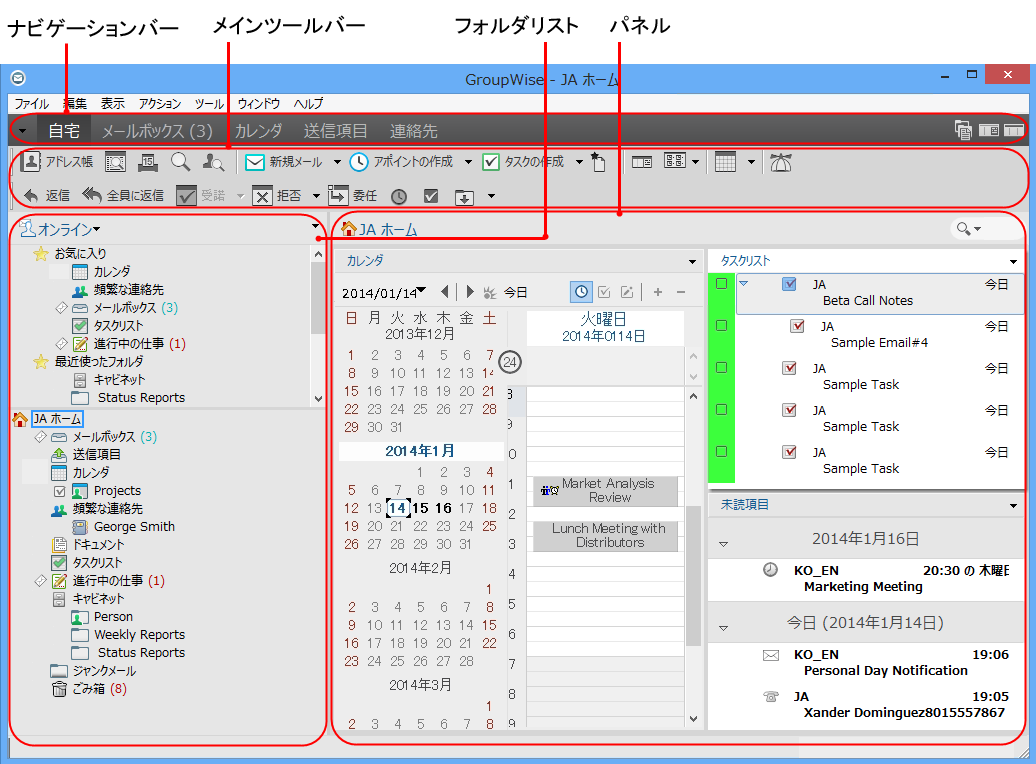Tick the green box beside Sample Email#4

722,325
